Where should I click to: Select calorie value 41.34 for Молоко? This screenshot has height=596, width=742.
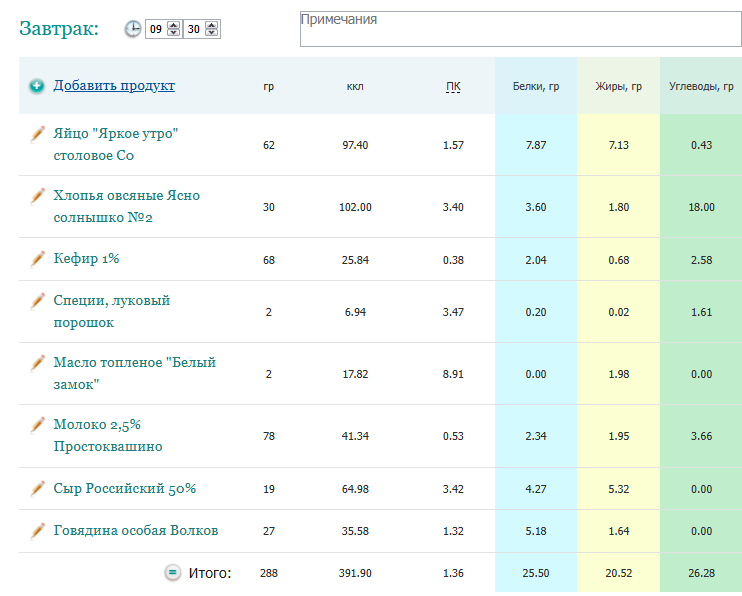point(355,436)
